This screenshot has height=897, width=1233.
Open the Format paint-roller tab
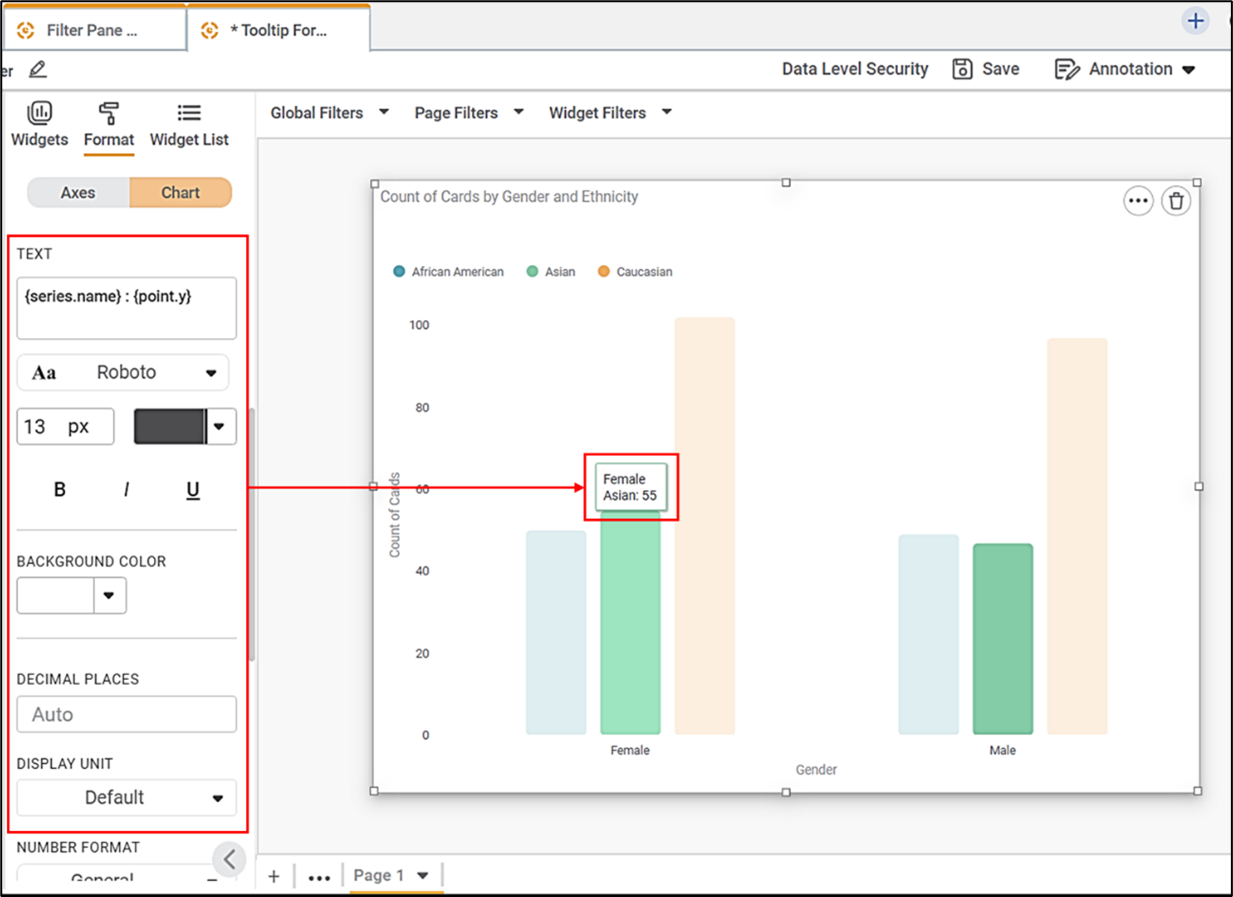pos(109,113)
